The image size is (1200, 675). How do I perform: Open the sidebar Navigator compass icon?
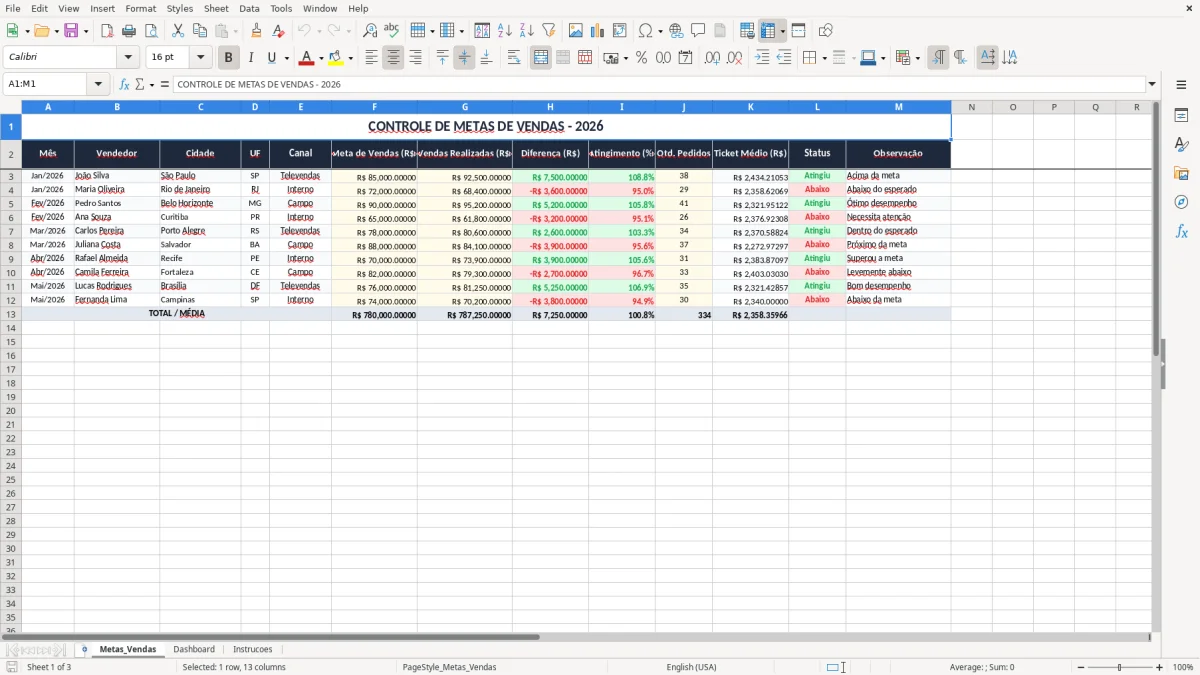[1181, 202]
